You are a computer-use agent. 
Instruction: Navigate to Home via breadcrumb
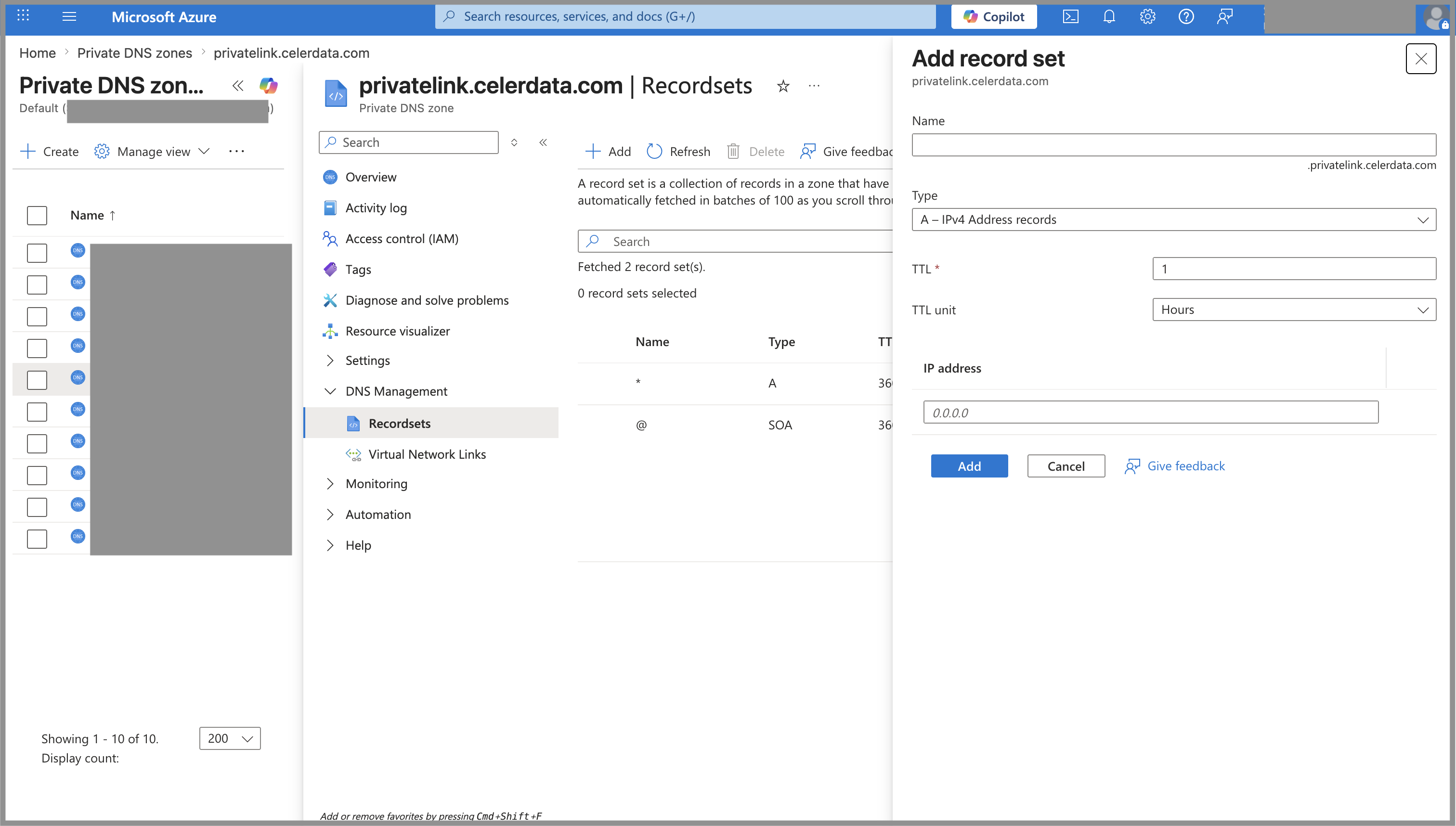(37, 52)
